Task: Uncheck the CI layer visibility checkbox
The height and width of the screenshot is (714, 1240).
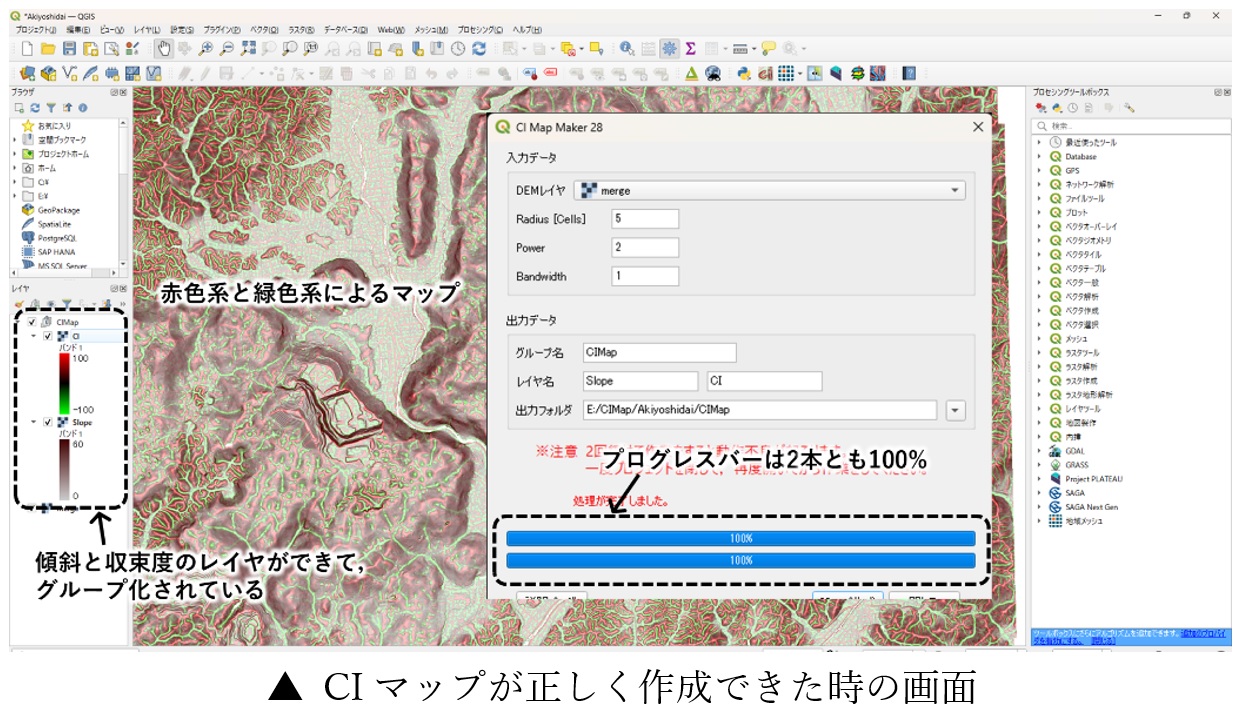Action: [x=47, y=337]
